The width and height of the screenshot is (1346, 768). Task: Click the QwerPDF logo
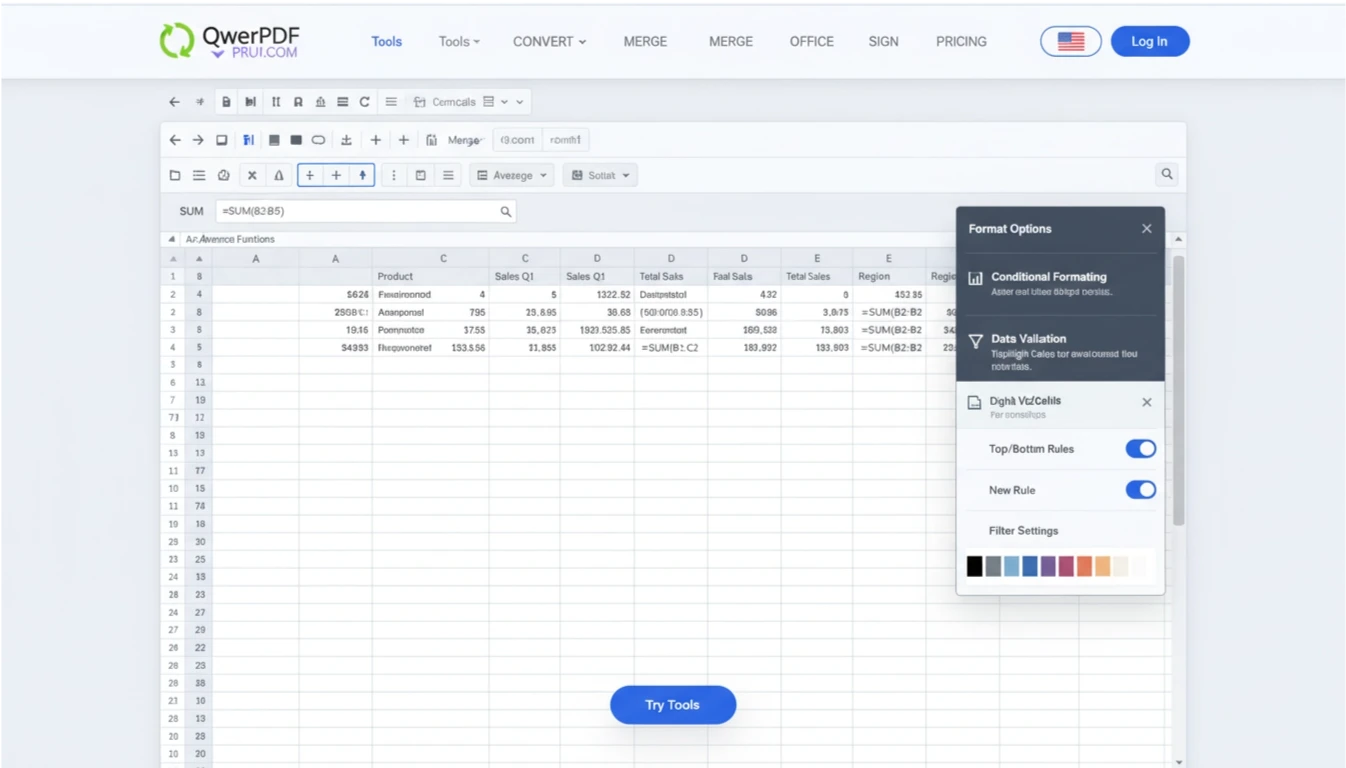pyautogui.click(x=230, y=41)
